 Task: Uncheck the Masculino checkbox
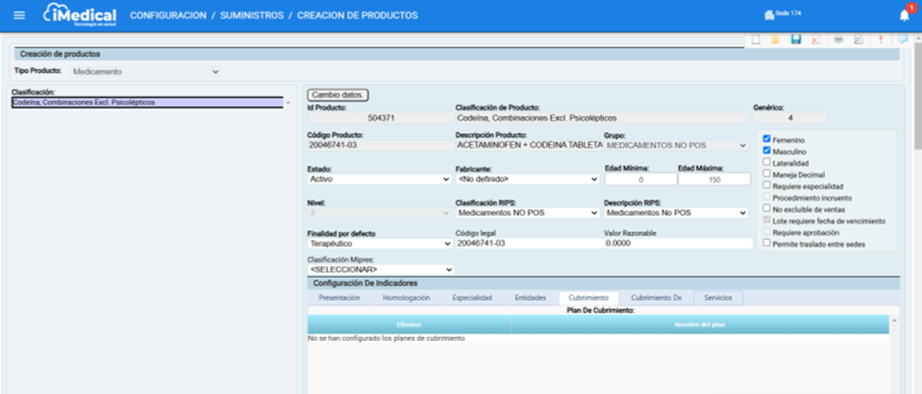tap(767, 151)
